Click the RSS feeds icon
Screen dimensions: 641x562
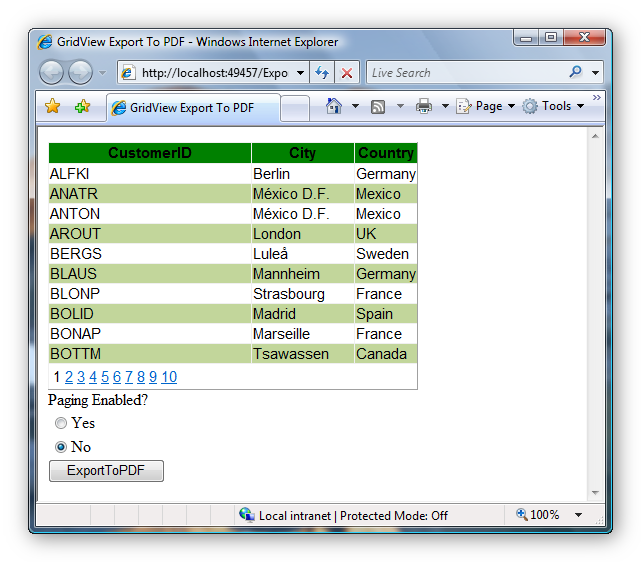[x=378, y=106]
